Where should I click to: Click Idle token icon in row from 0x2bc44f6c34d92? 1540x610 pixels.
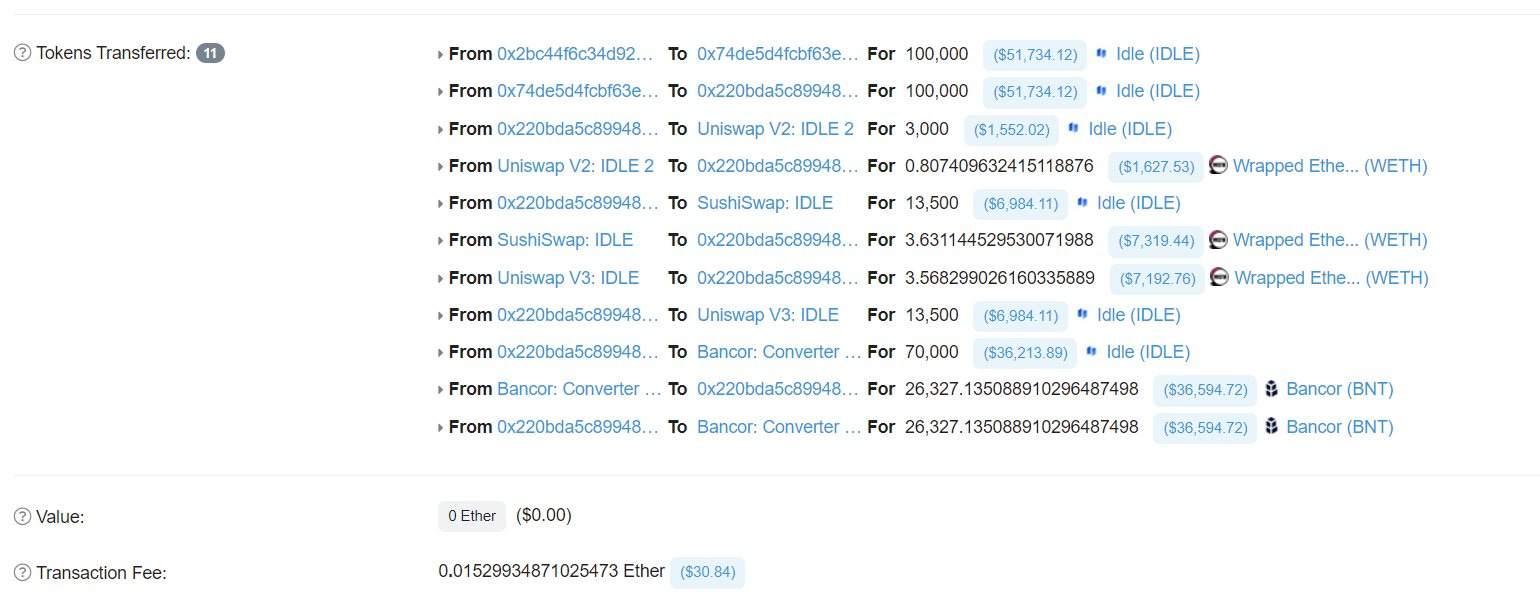pos(1102,54)
